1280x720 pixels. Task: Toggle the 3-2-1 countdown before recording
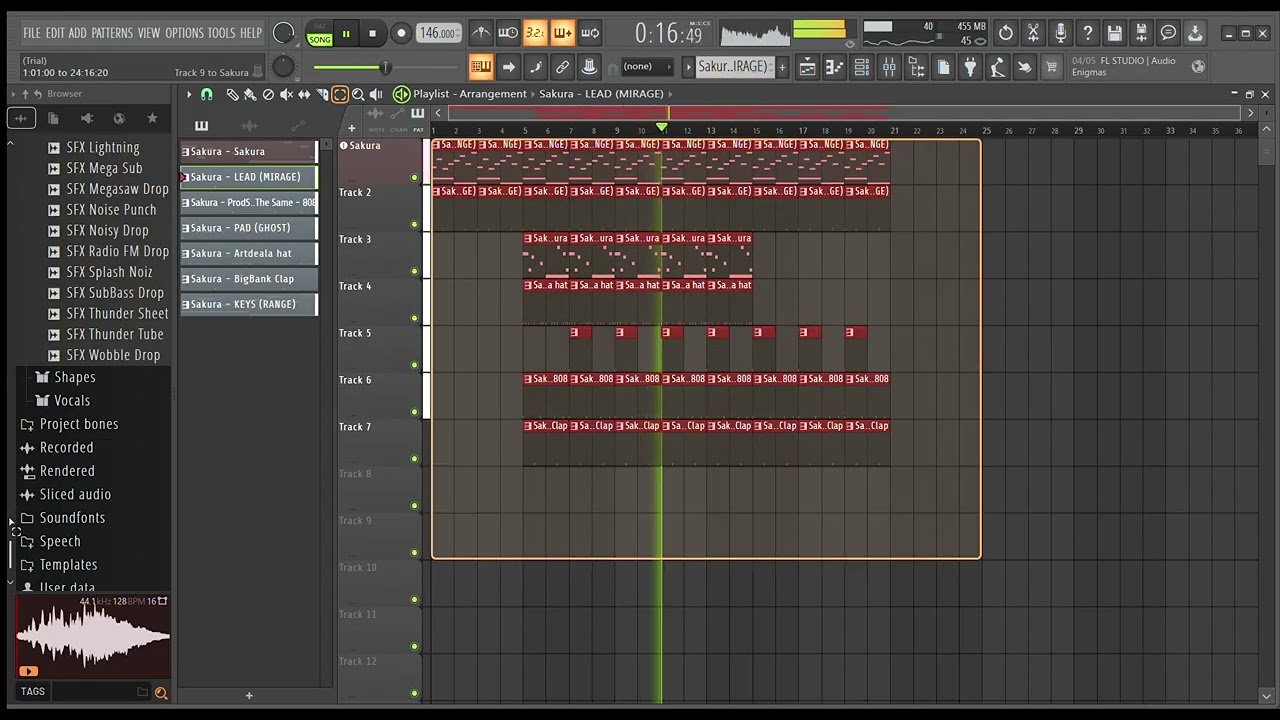point(535,33)
